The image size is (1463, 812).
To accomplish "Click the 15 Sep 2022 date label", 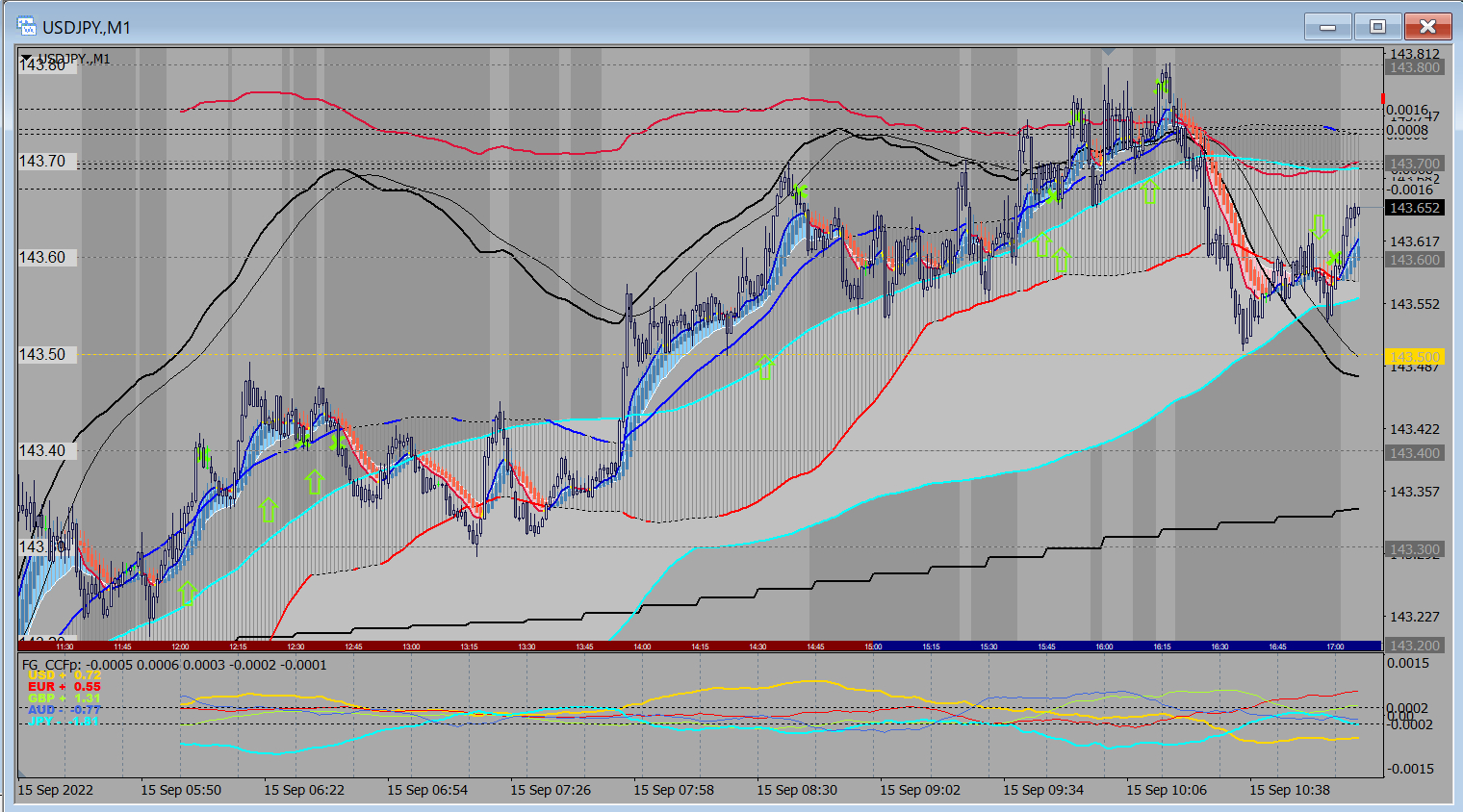I will click(x=56, y=790).
